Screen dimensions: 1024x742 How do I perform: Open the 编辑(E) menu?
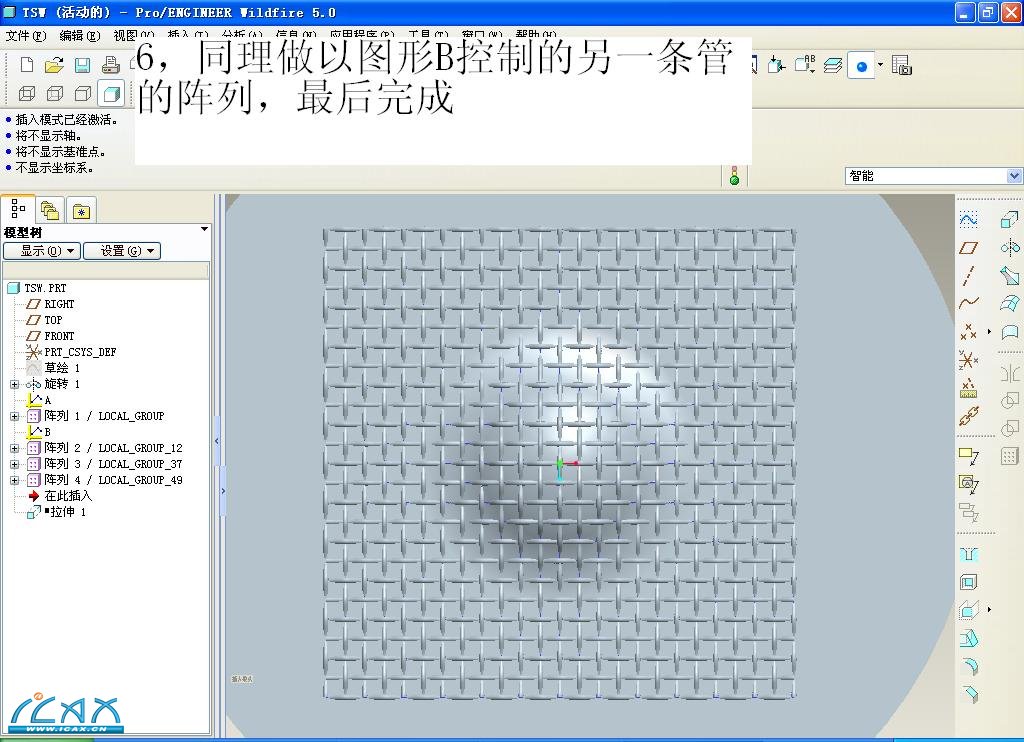point(80,35)
